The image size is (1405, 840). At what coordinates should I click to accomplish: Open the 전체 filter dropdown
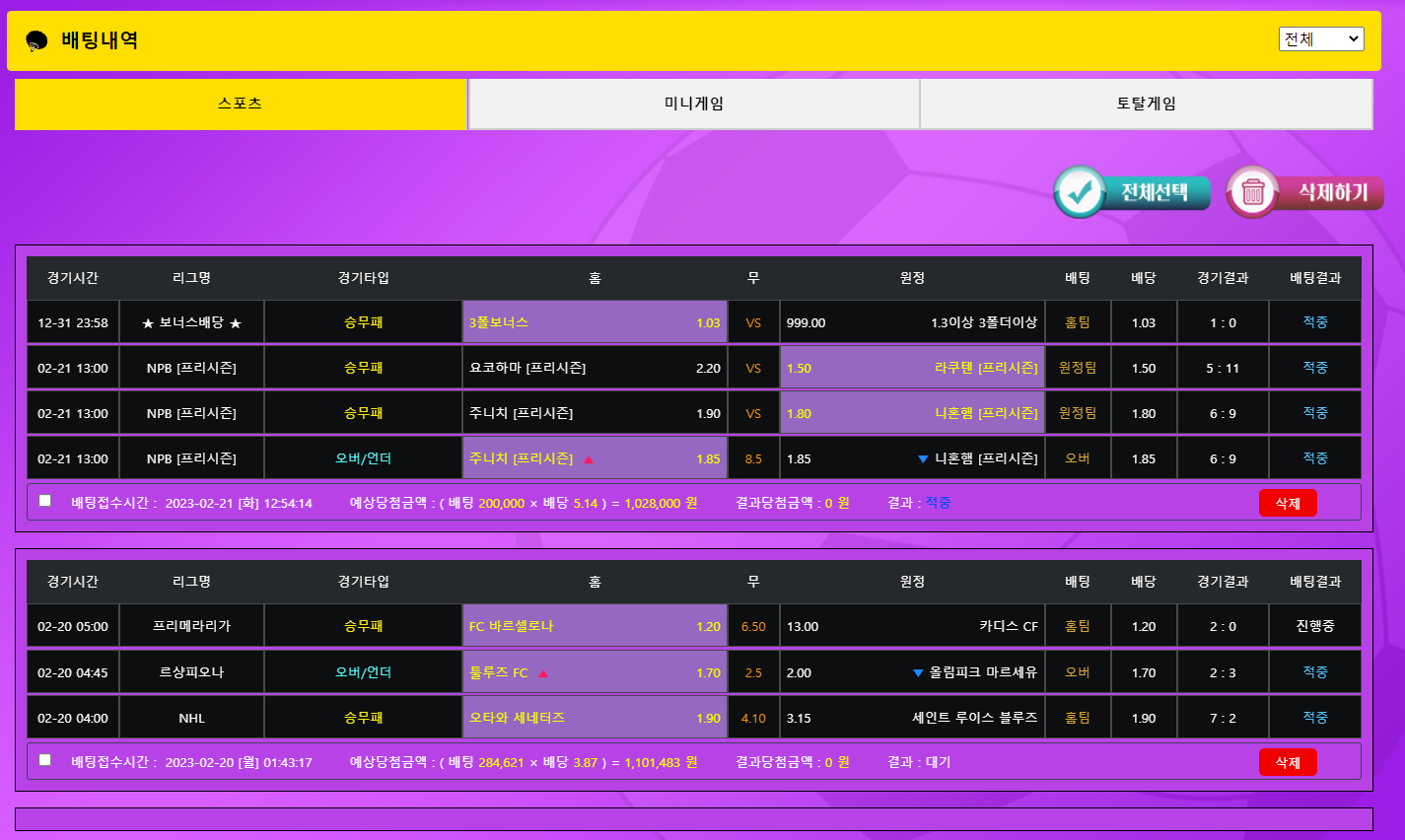(1320, 39)
